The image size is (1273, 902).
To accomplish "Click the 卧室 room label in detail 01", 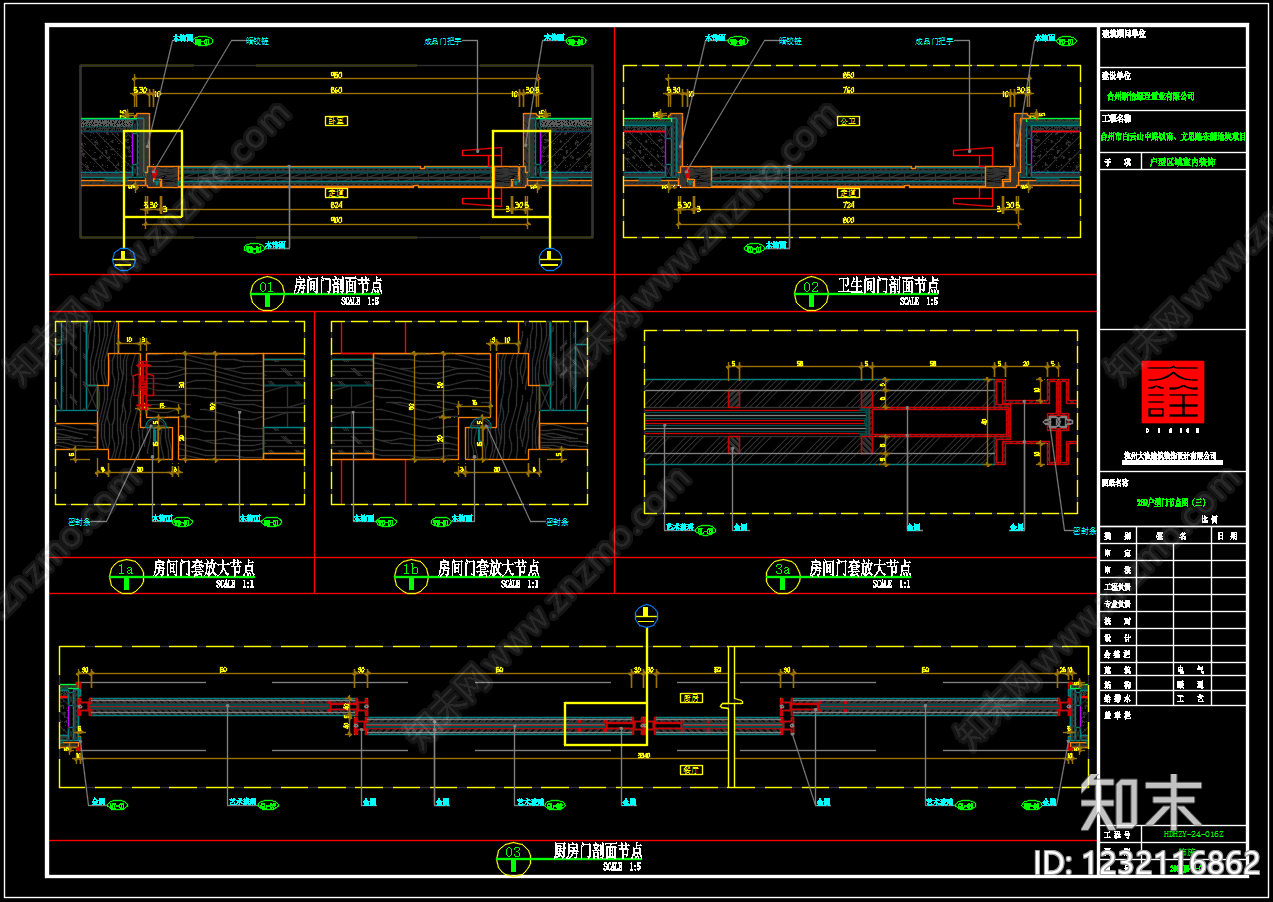I will [x=337, y=121].
